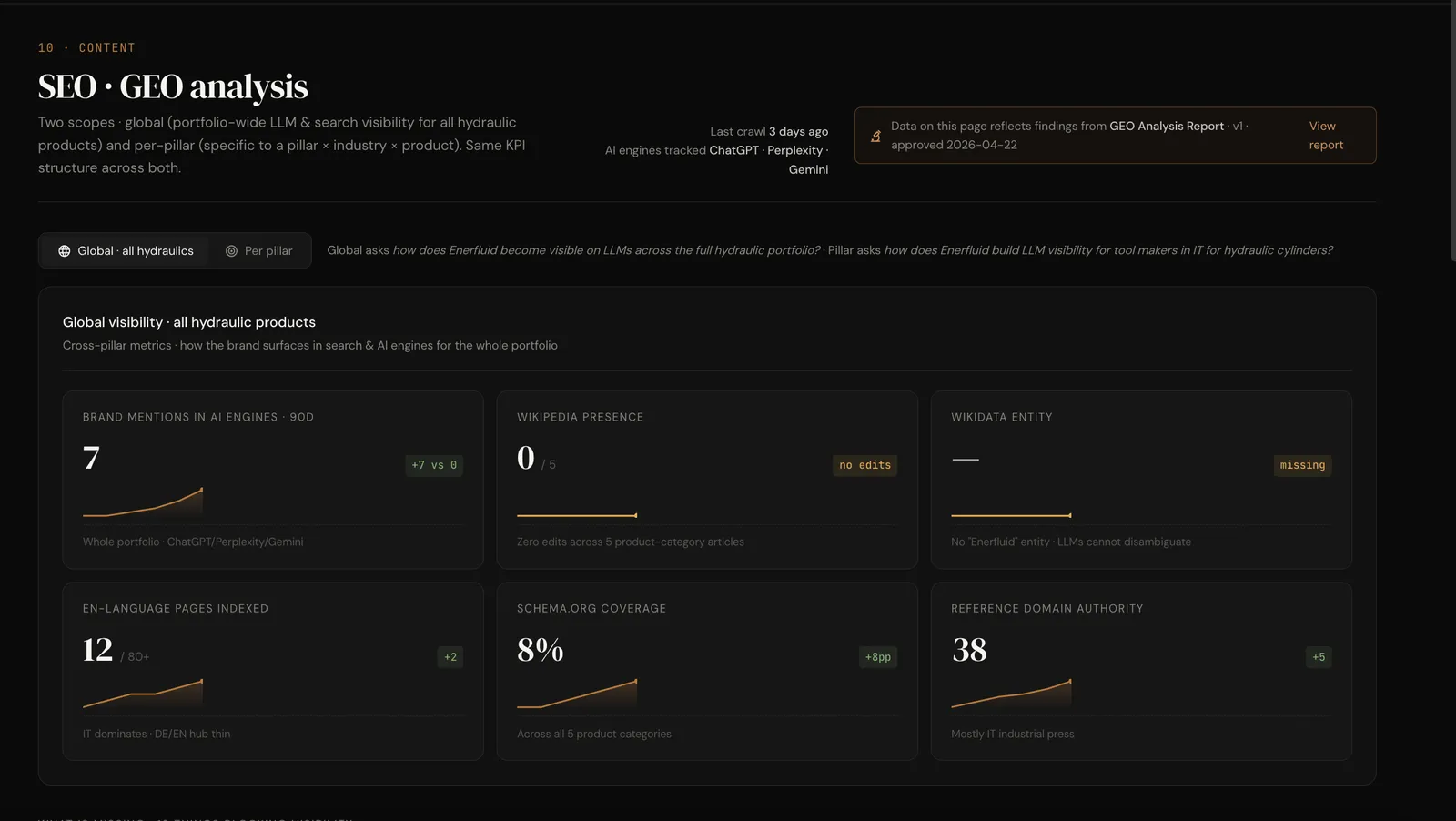1456x821 pixels.
Task: Click the Global visibility section heading
Action: (189, 322)
